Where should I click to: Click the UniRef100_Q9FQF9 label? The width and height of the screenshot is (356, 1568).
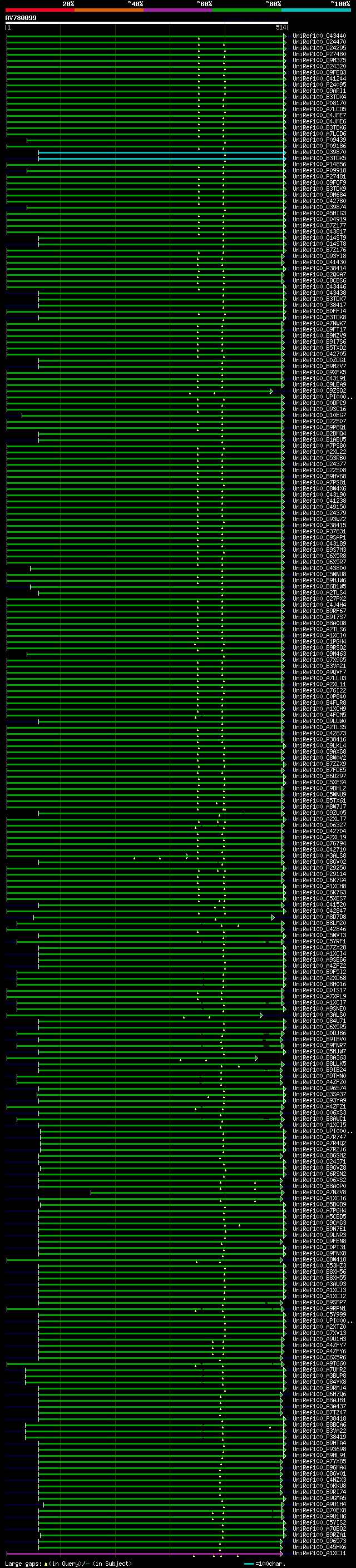pos(319,182)
